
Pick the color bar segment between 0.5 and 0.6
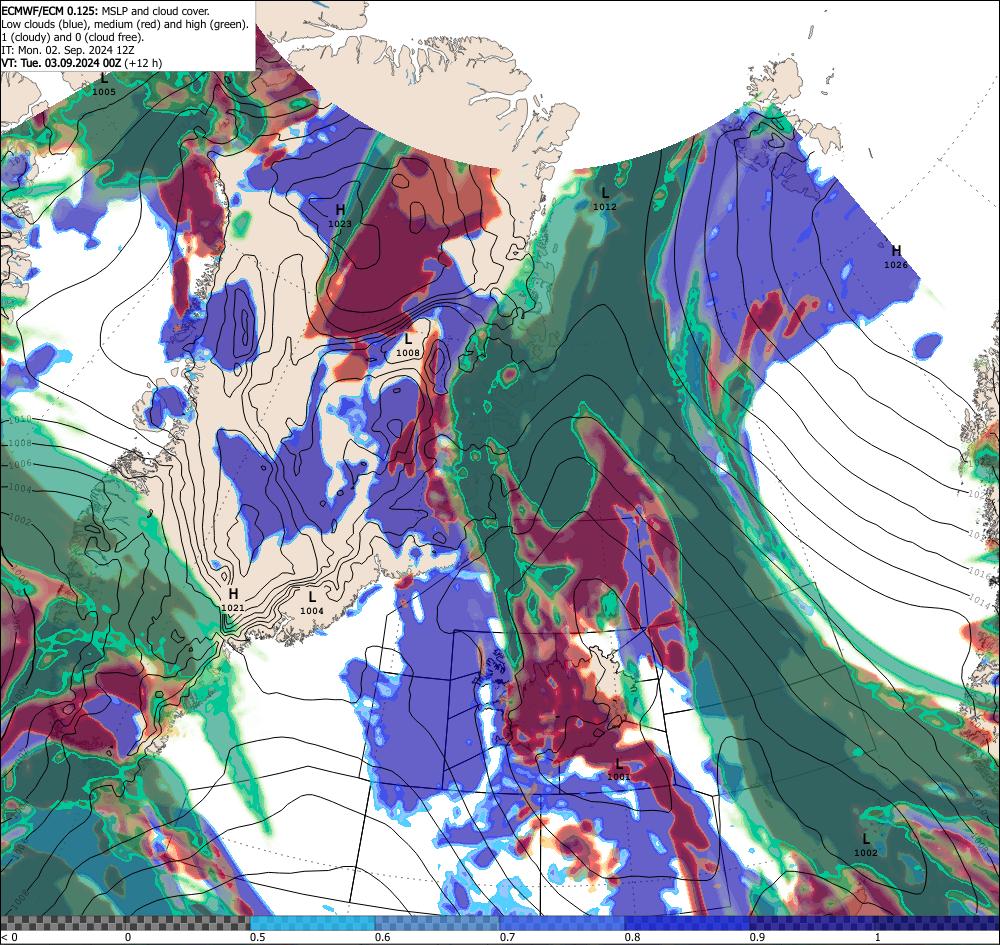[312, 923]
